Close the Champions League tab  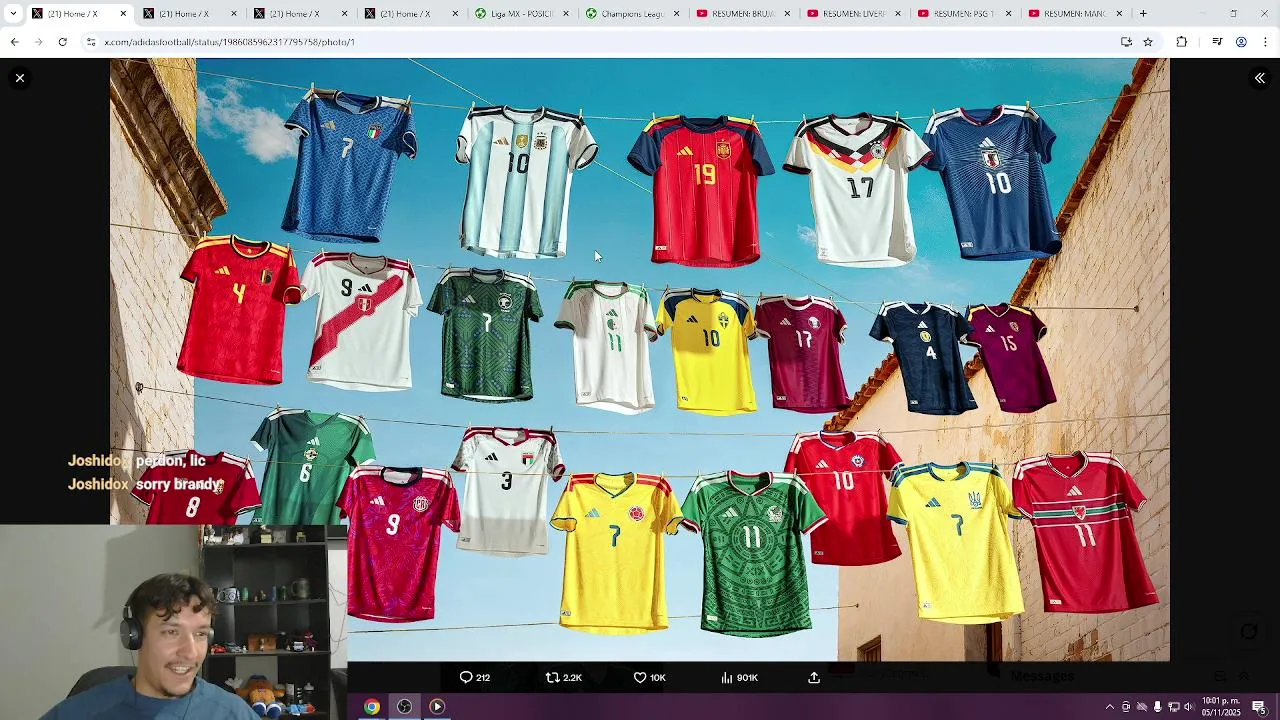(x=677, y=14)
